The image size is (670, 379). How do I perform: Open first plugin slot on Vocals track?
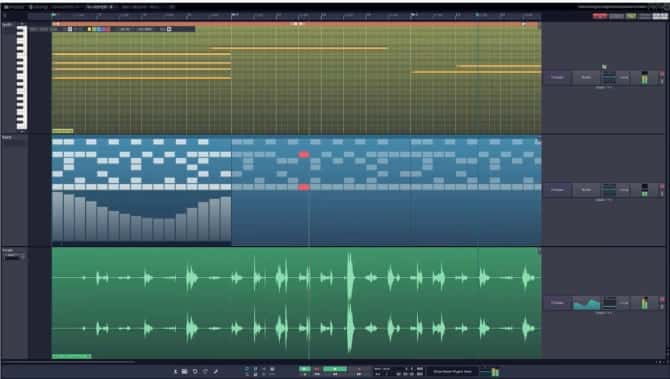point(557,303)
